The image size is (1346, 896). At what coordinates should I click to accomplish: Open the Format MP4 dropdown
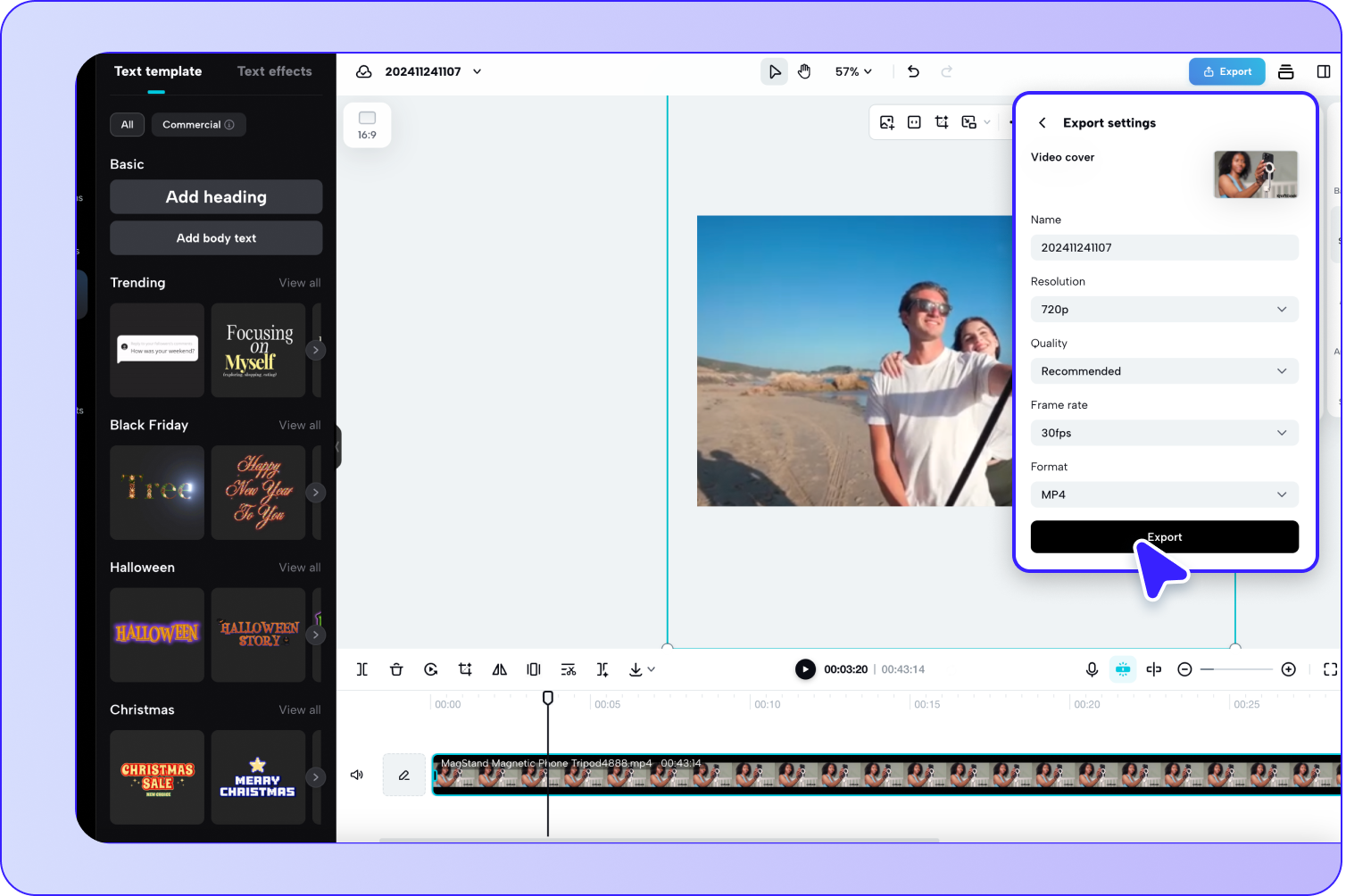click(1164, 494)
